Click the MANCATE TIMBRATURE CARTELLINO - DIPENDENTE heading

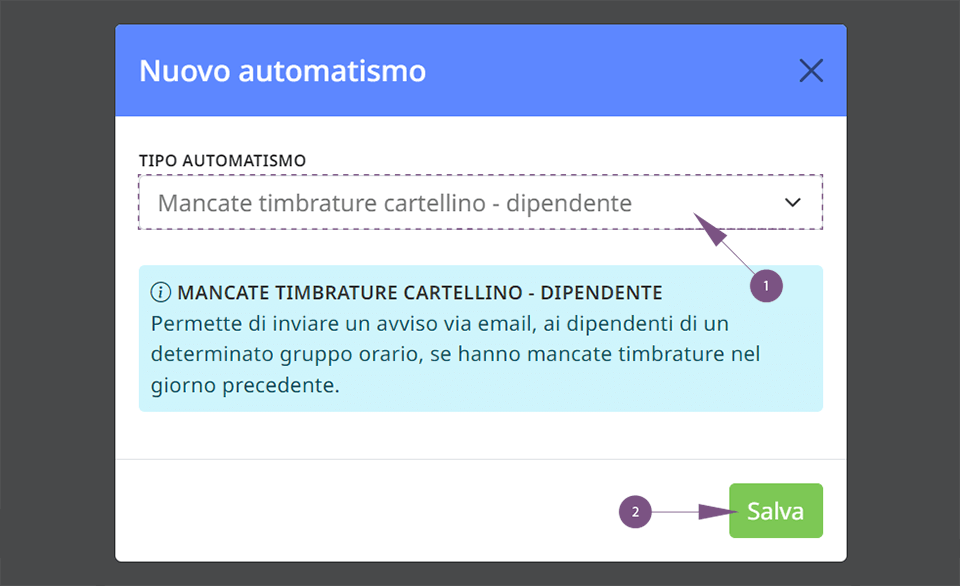tap(420, 293)
